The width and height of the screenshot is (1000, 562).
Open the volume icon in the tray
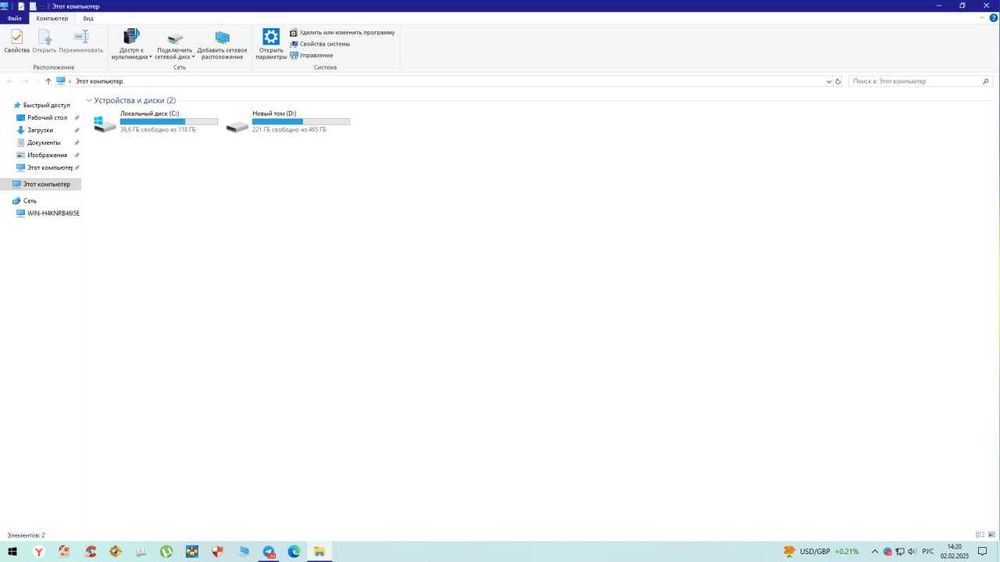(912, 551)
